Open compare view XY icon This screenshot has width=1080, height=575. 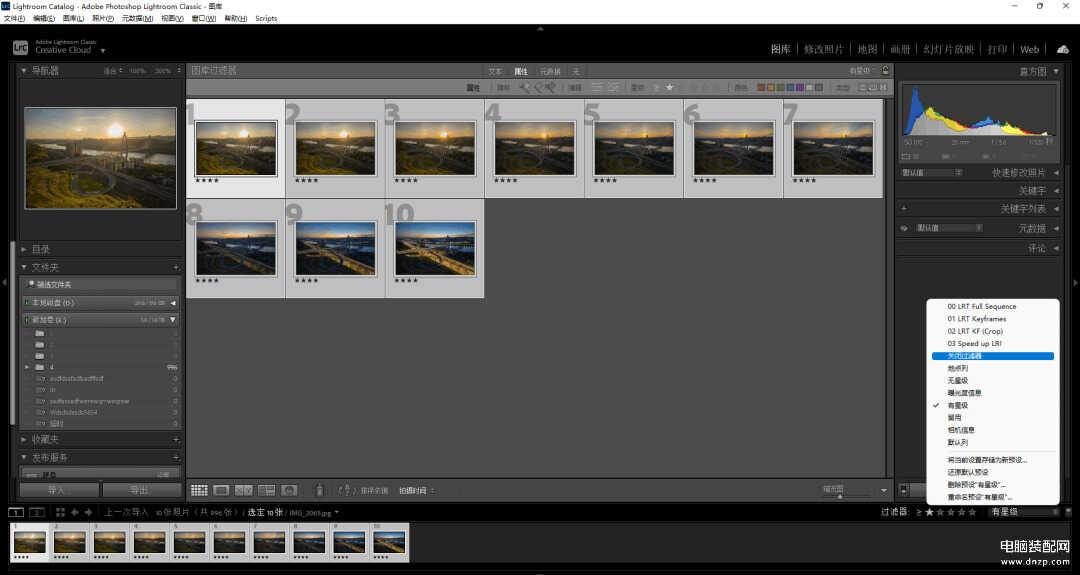click(244, 490)
